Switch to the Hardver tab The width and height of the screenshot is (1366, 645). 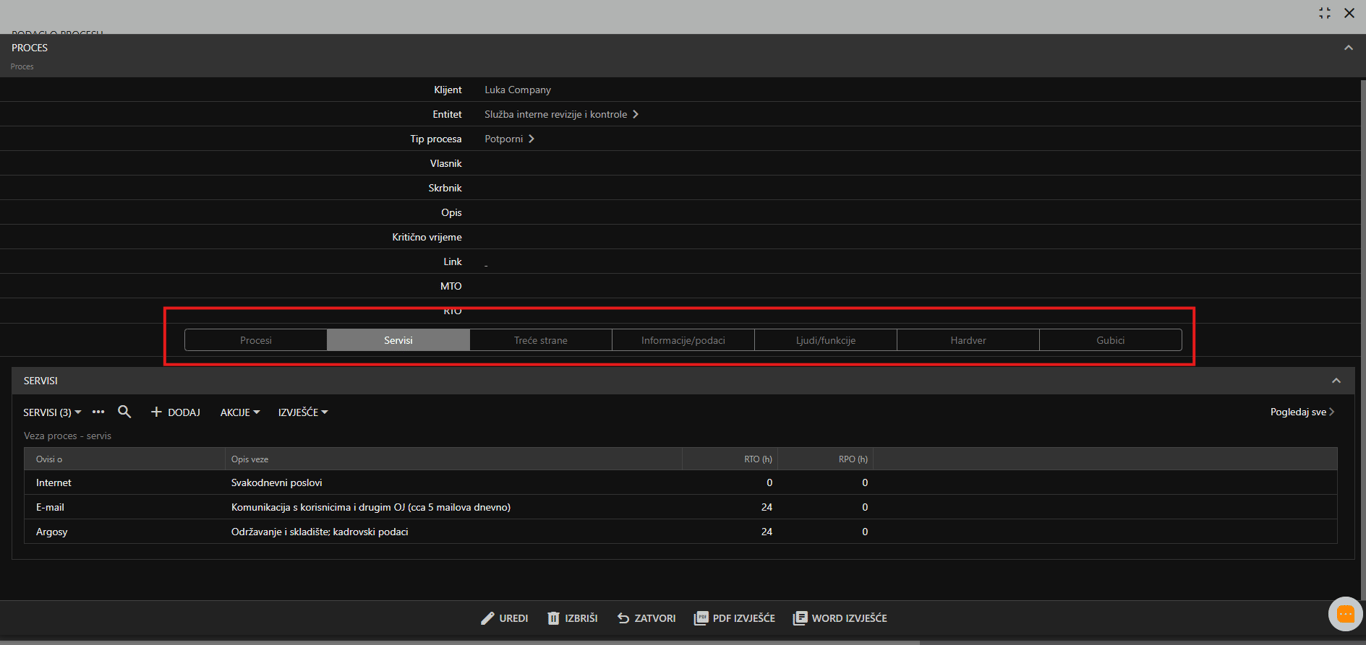[968, 340]
